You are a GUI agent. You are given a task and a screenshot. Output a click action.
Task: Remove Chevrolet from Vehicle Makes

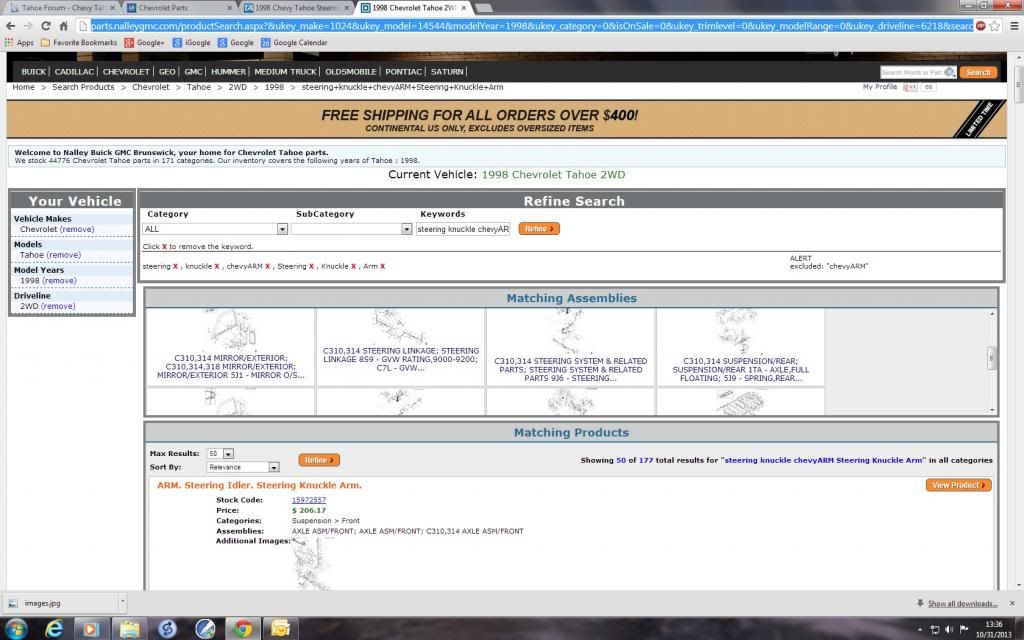(x=76, y=230)
